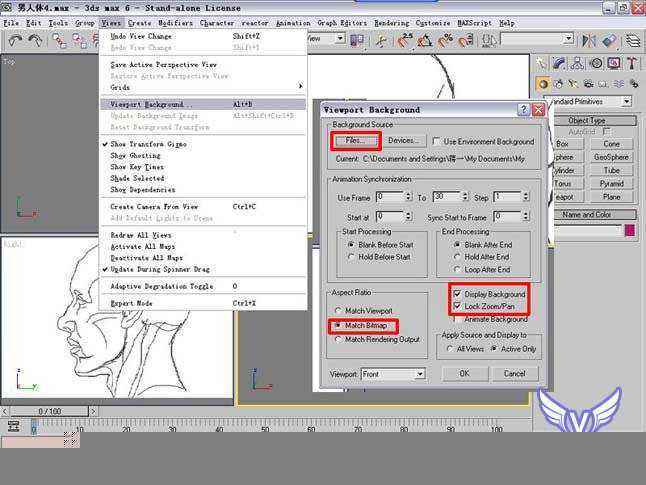Image resolution: width=646 pixels, height=485 pixels.
Task: Click the Devices... button
Action: 403,141
